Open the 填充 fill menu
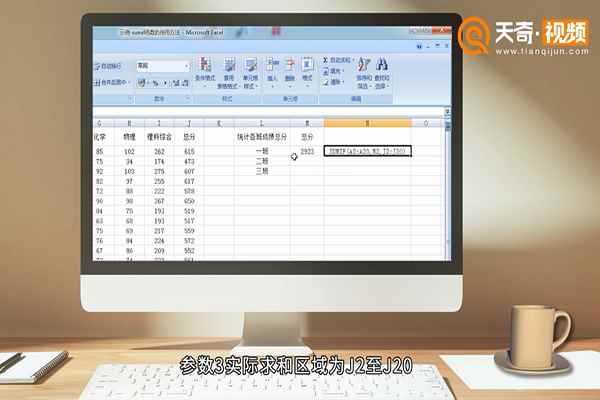This screenshot has height=400, width=600. [333, 71]
